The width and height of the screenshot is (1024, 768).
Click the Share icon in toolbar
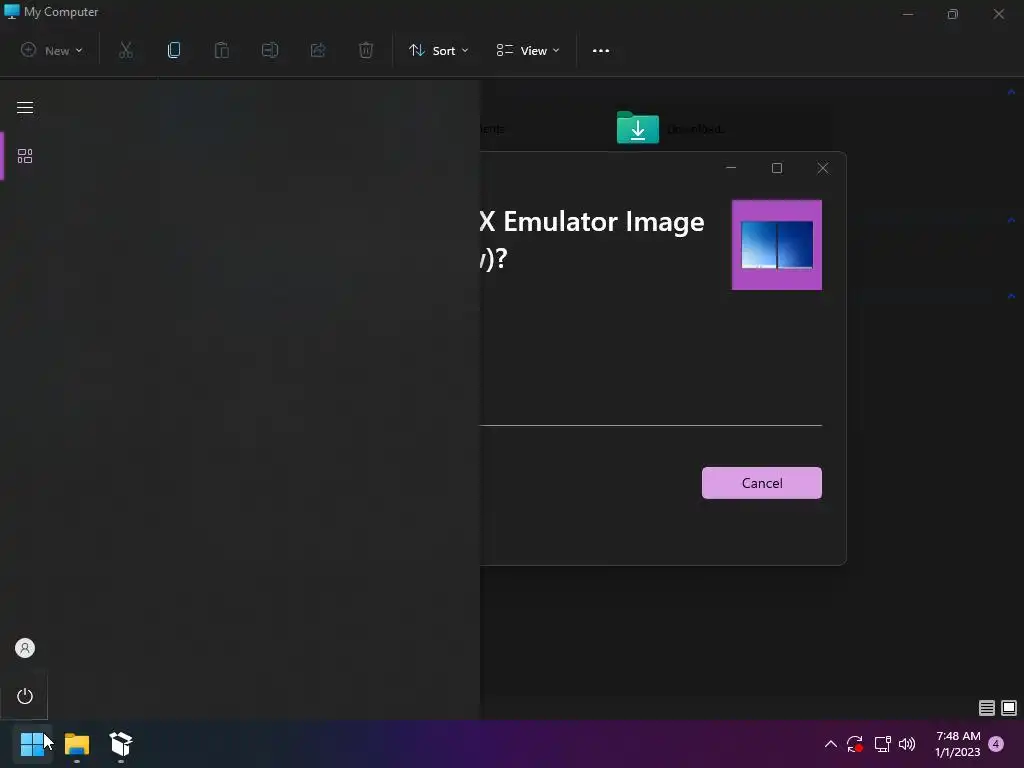pos(318,50)
